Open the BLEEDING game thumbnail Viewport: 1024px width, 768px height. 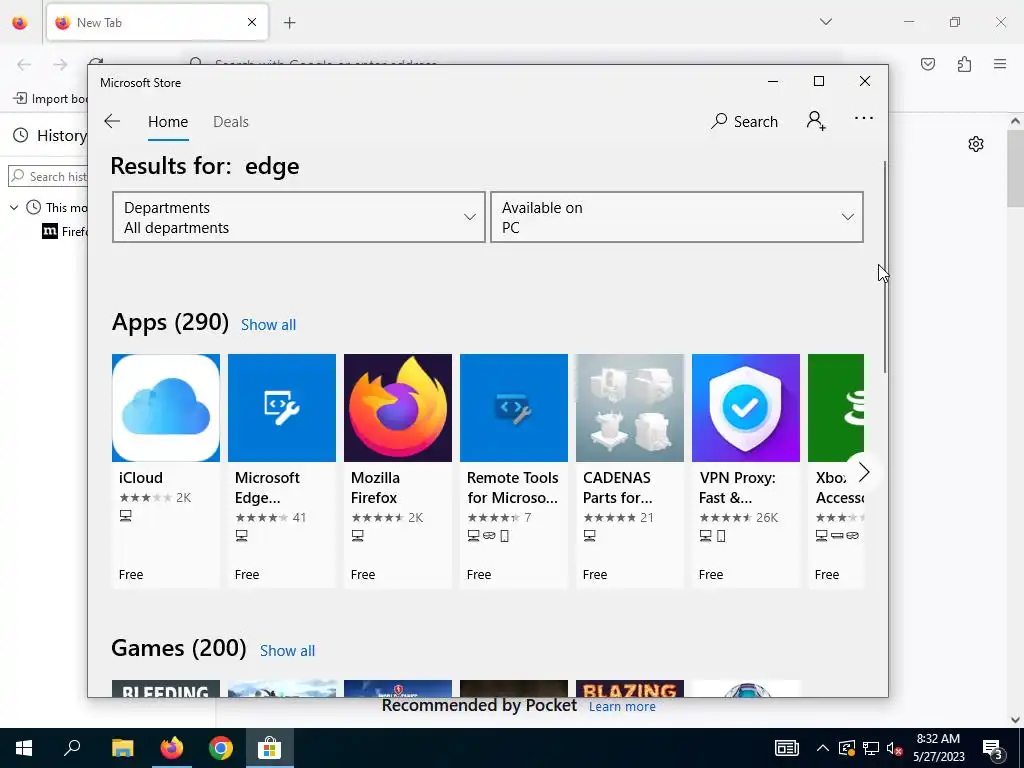[166, 688]
